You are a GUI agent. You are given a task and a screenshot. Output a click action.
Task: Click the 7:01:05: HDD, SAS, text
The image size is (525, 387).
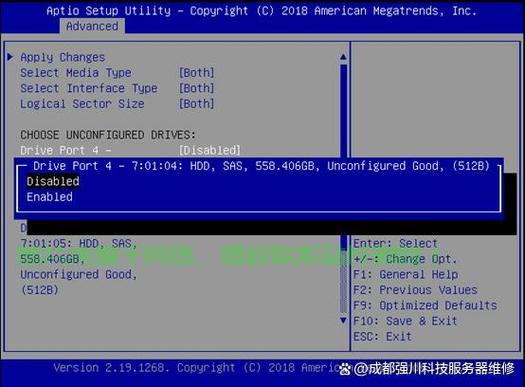[x=79, y=243]
